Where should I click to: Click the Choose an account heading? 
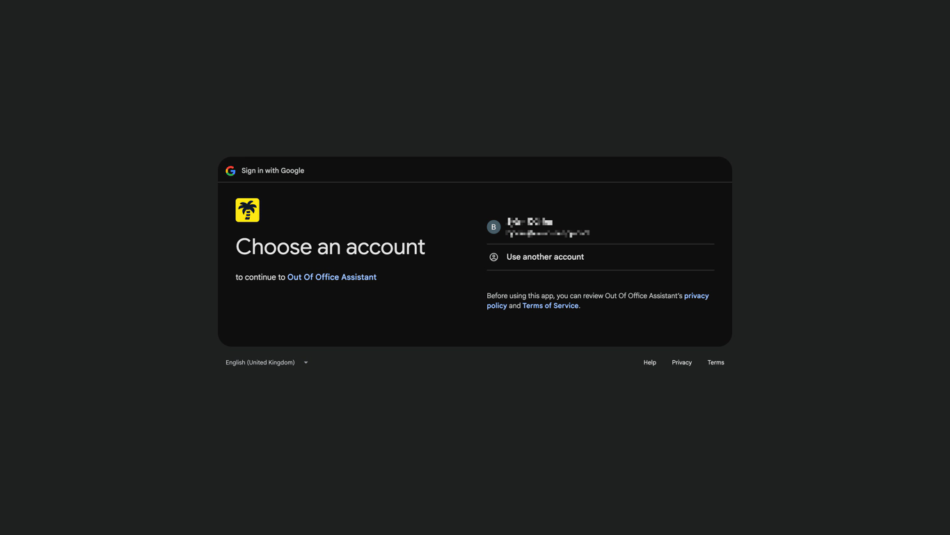330,247
